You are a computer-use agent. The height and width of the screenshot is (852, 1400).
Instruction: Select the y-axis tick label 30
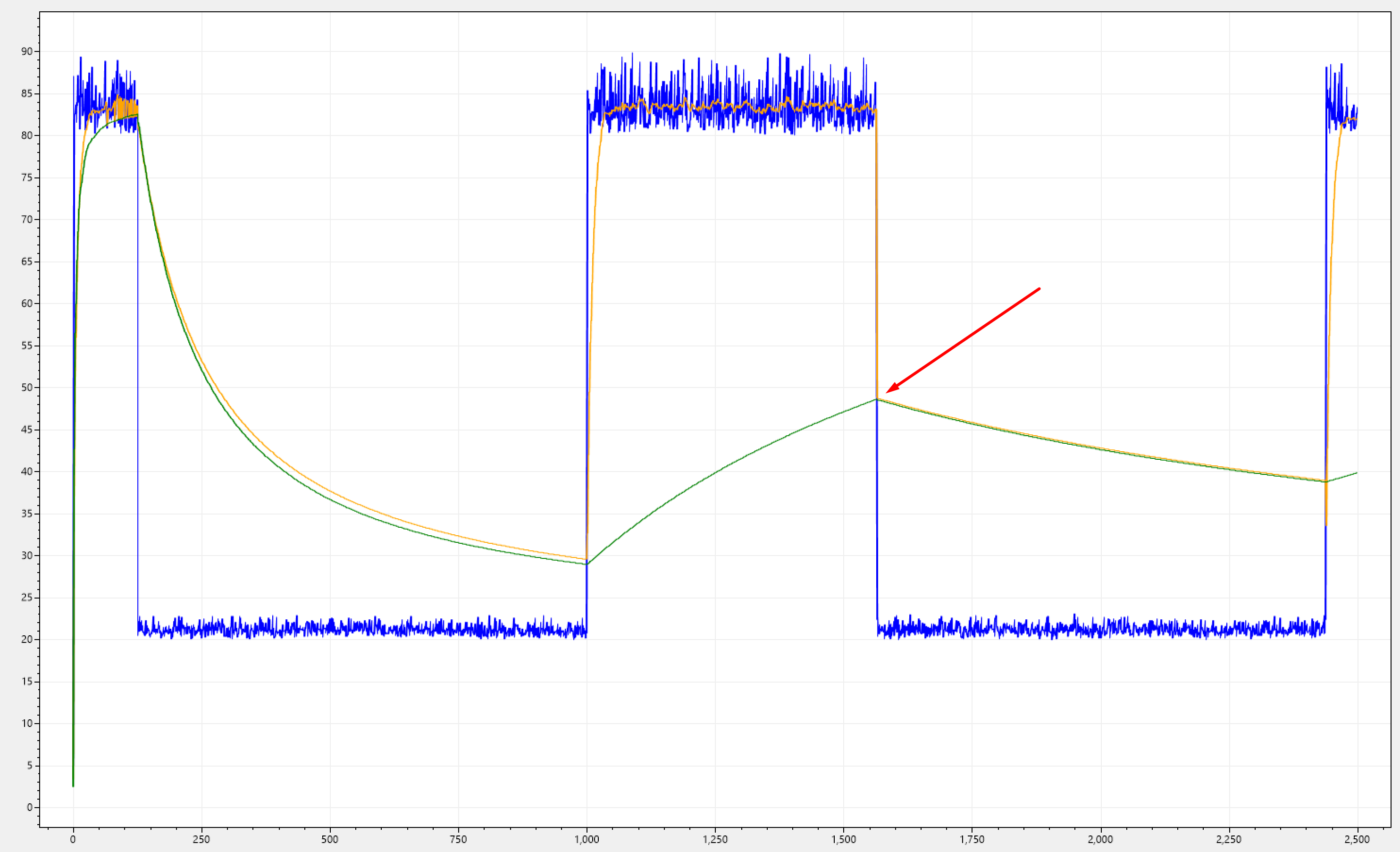(27, 555)
